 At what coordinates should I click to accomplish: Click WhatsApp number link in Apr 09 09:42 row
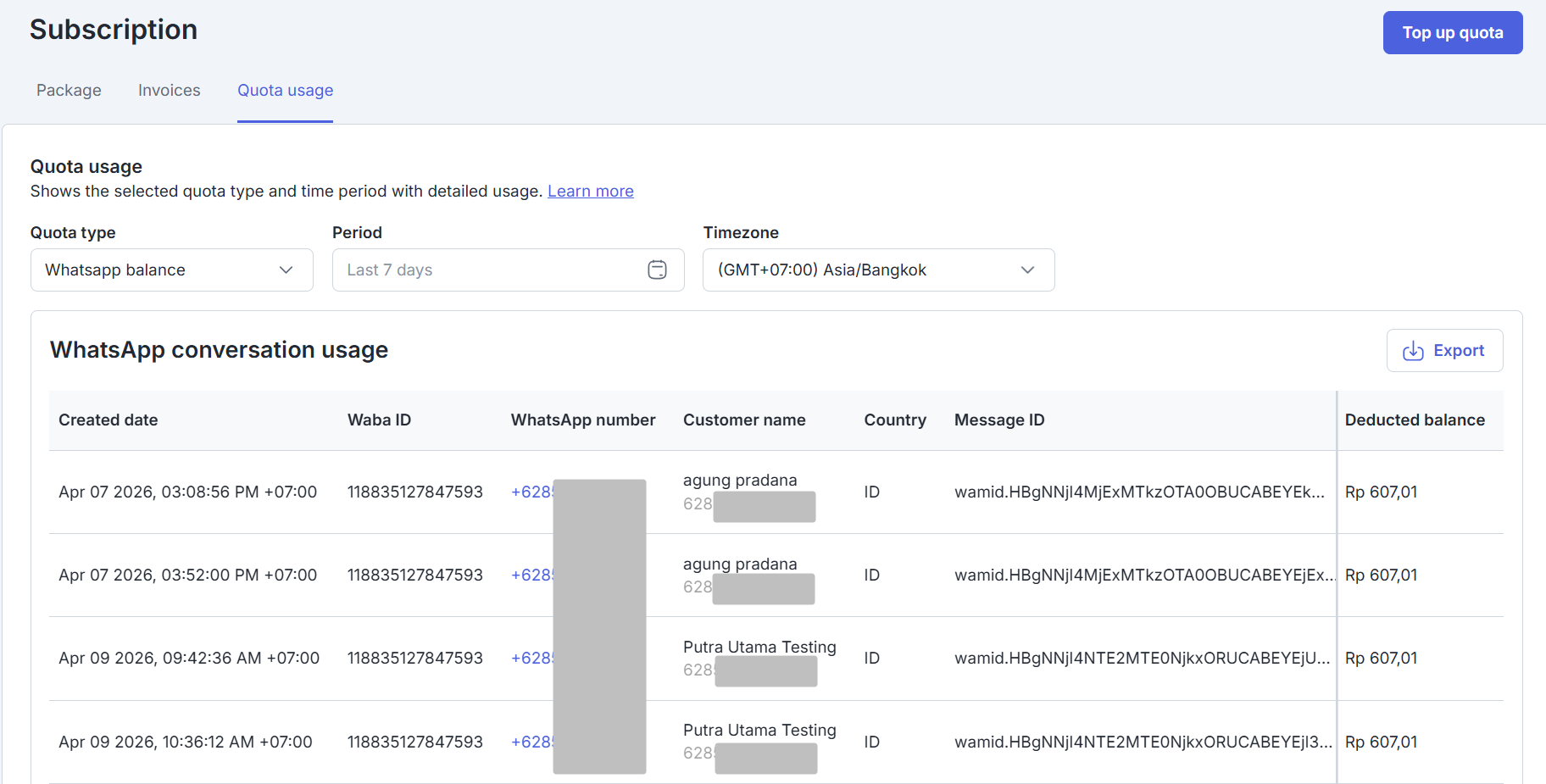coord(532,659)
